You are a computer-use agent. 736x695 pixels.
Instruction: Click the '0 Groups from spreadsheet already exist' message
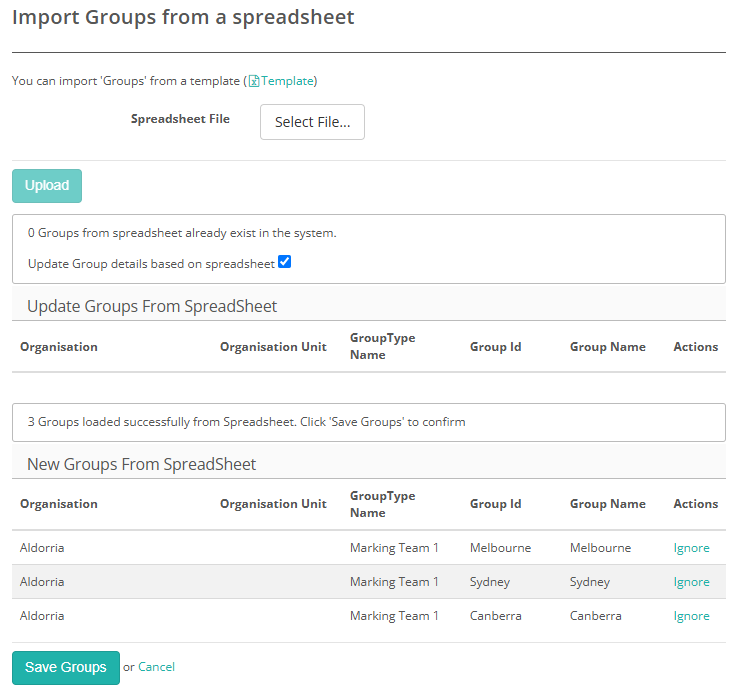pyautogui.click(x=182, y=233)
